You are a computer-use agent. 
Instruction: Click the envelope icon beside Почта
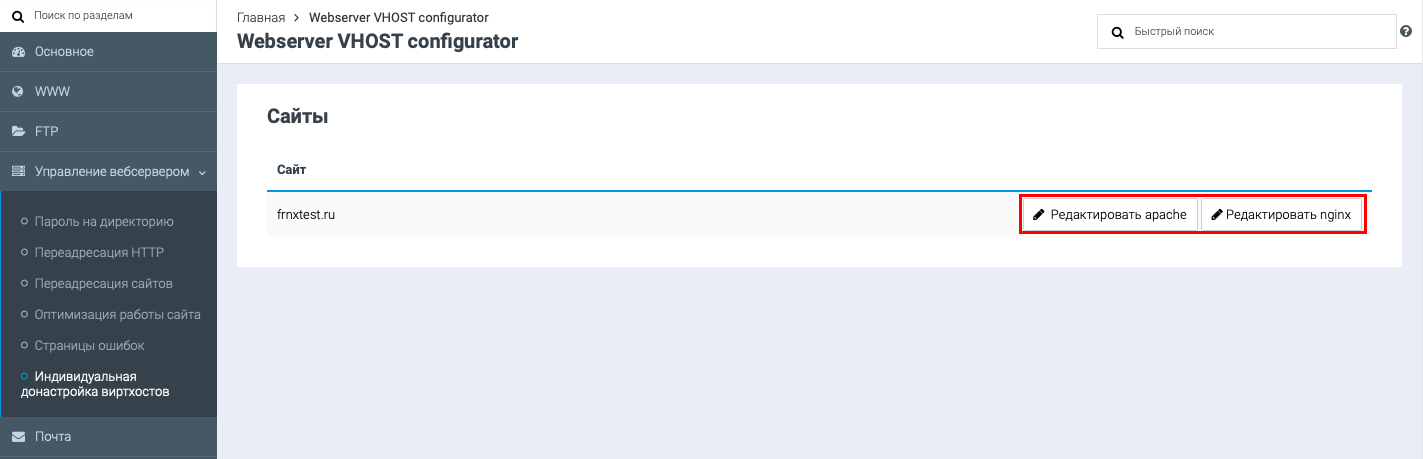pos(18,437)
